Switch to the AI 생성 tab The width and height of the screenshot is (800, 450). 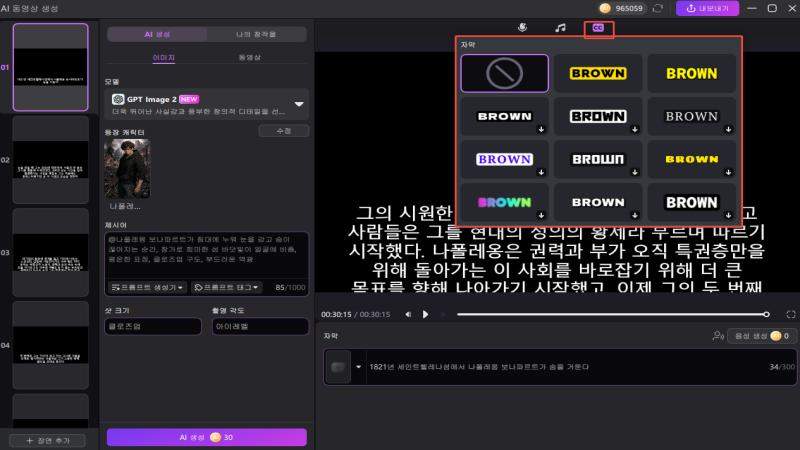pos(157,34)
